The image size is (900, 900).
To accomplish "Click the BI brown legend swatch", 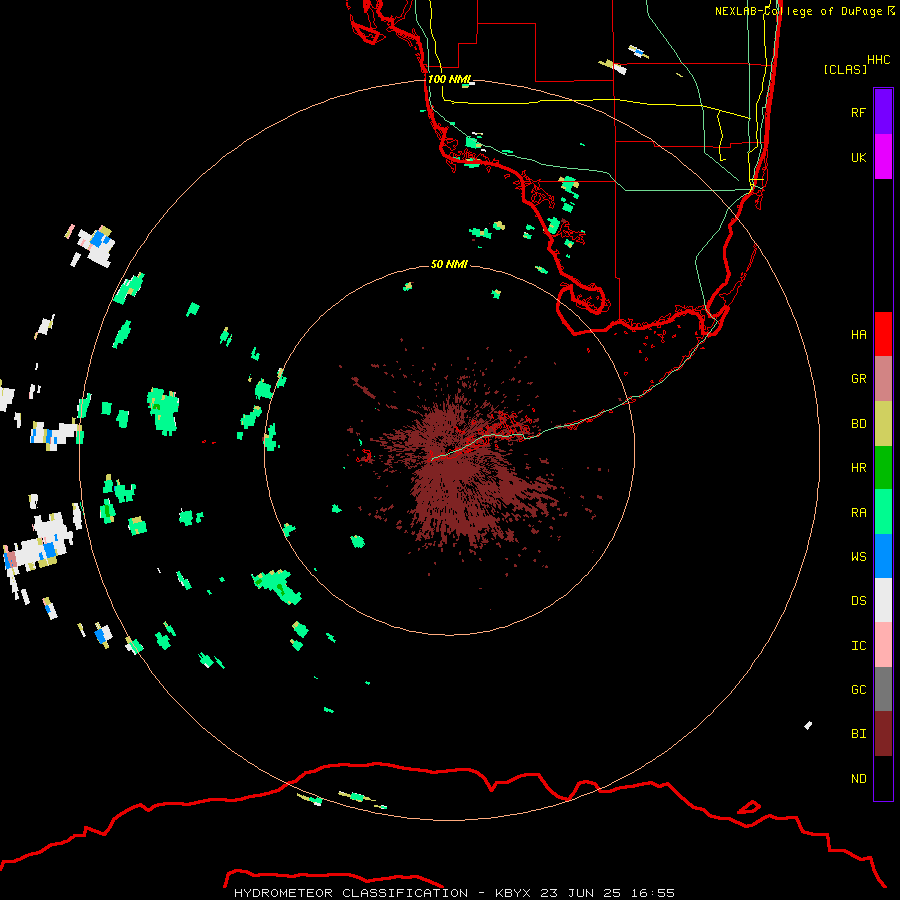I will 883,734.
